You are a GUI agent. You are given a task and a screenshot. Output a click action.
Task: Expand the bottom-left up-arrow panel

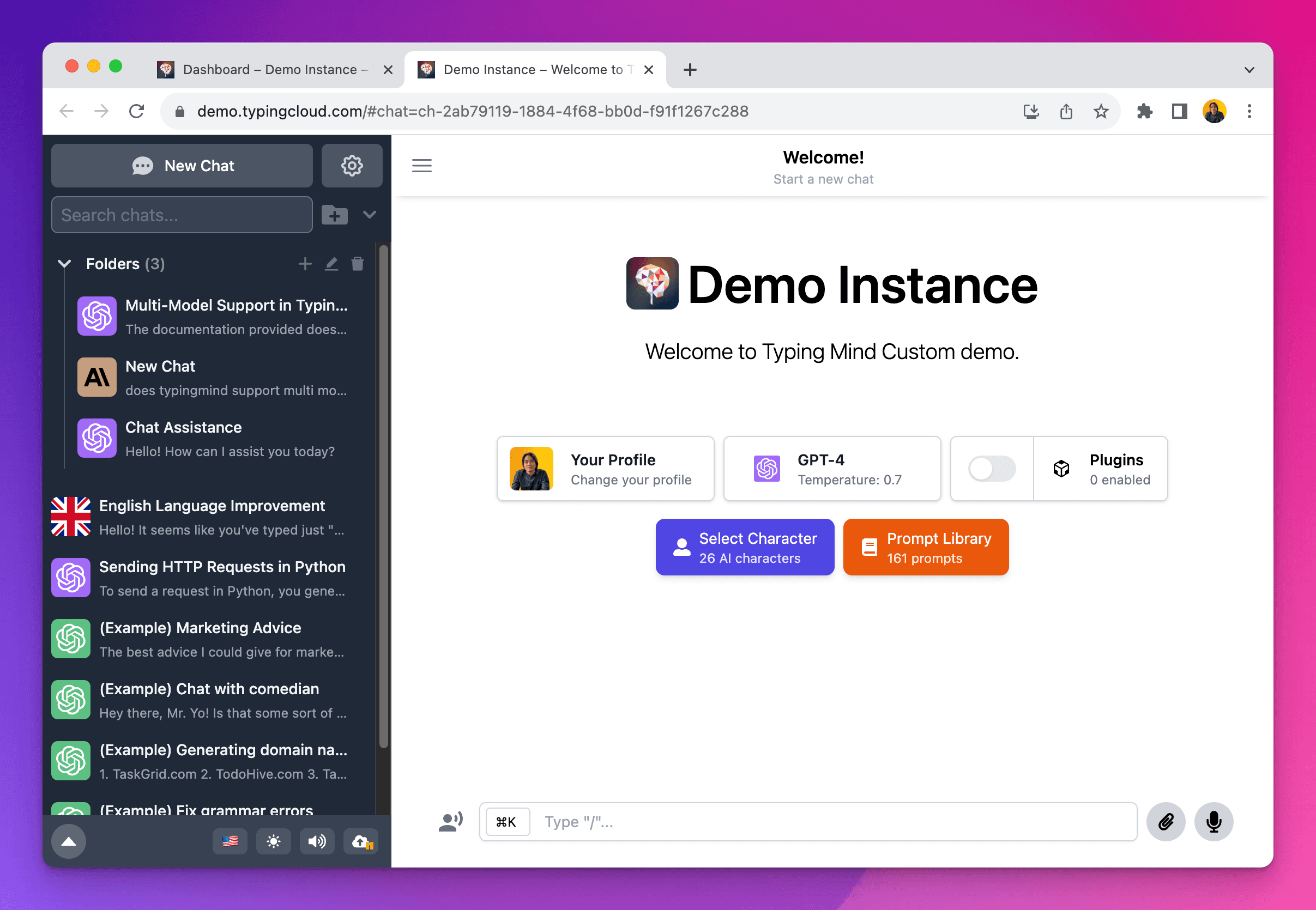69,841
